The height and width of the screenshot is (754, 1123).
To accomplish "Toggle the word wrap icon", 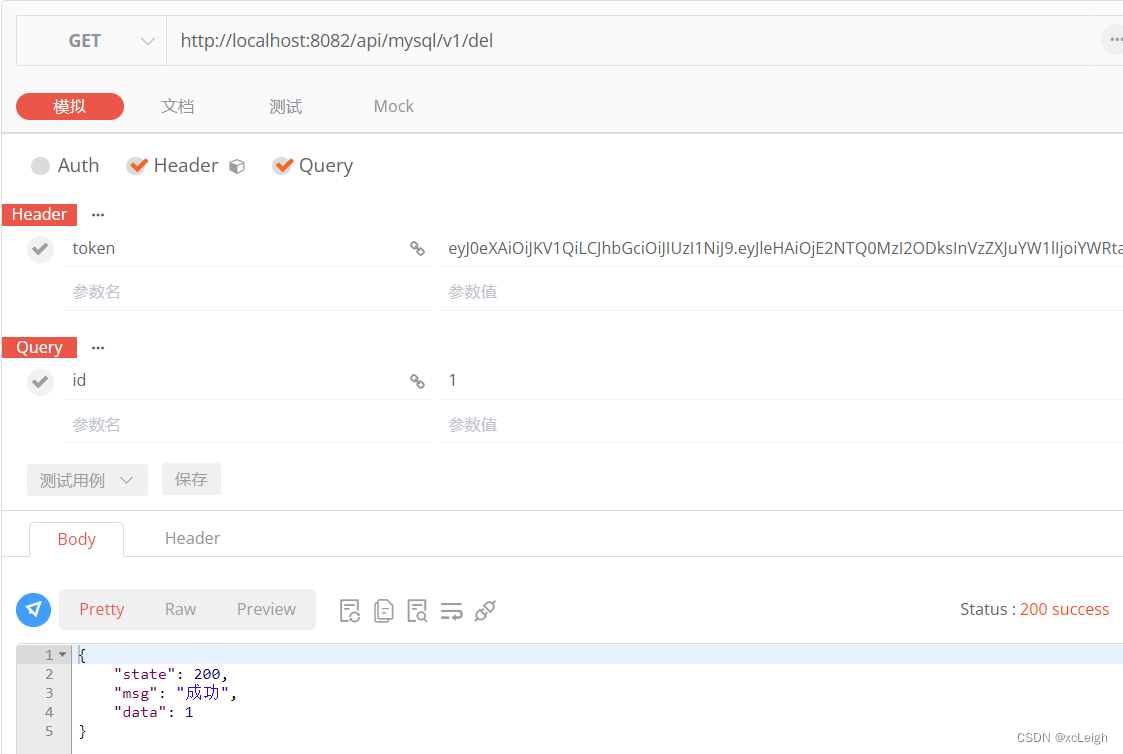I will coord(451,611).
